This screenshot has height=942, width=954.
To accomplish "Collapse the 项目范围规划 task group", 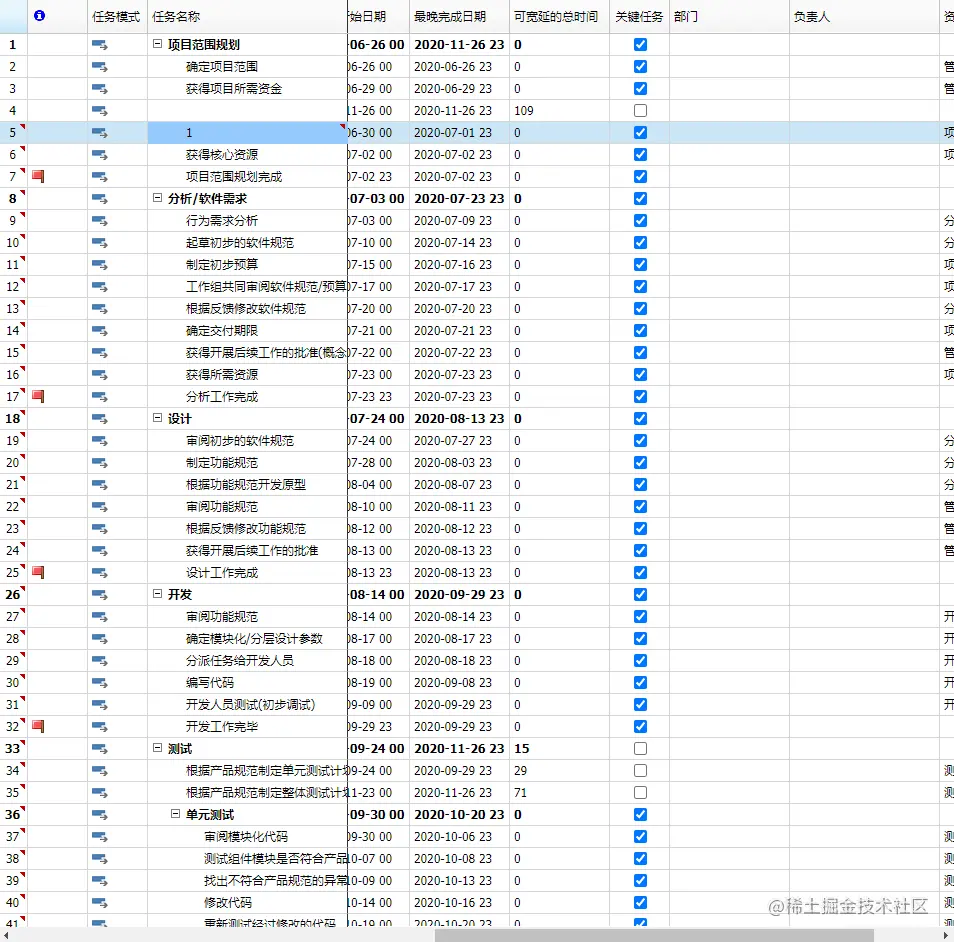I will 157,44.
